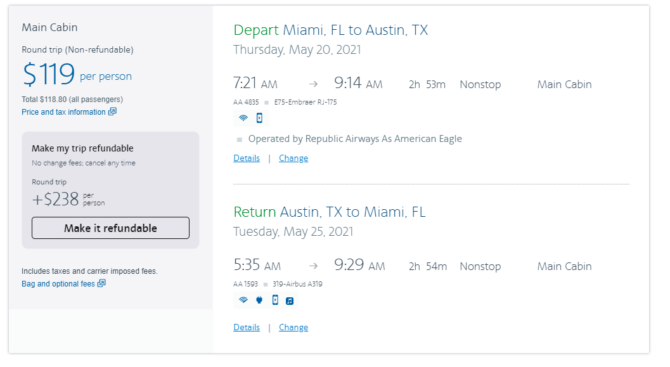Click the arrow between 5:35 AM and 9:29 AM
Image resolution: width=670 pixels, height=367 pixels.
pos(313,266)
